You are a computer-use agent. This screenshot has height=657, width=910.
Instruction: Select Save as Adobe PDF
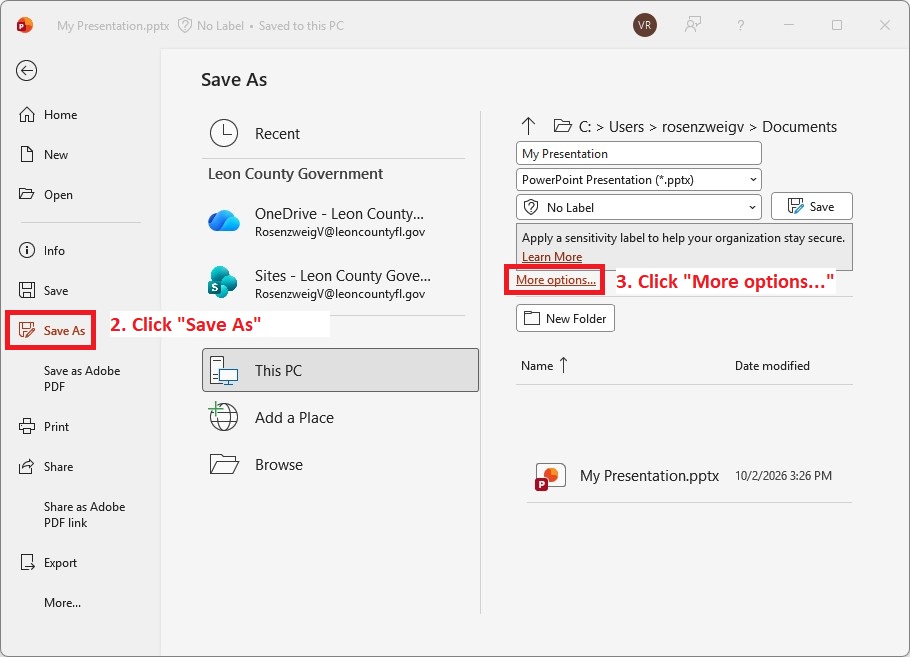82,379
